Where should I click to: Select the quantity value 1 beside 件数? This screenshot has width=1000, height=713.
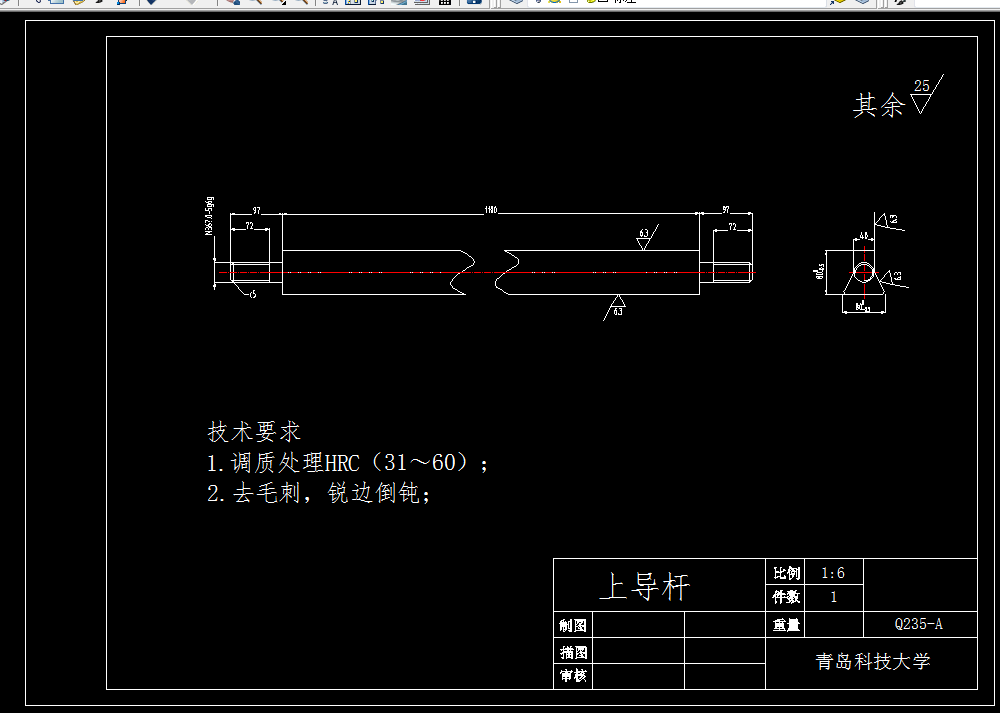tap(834, 597)
